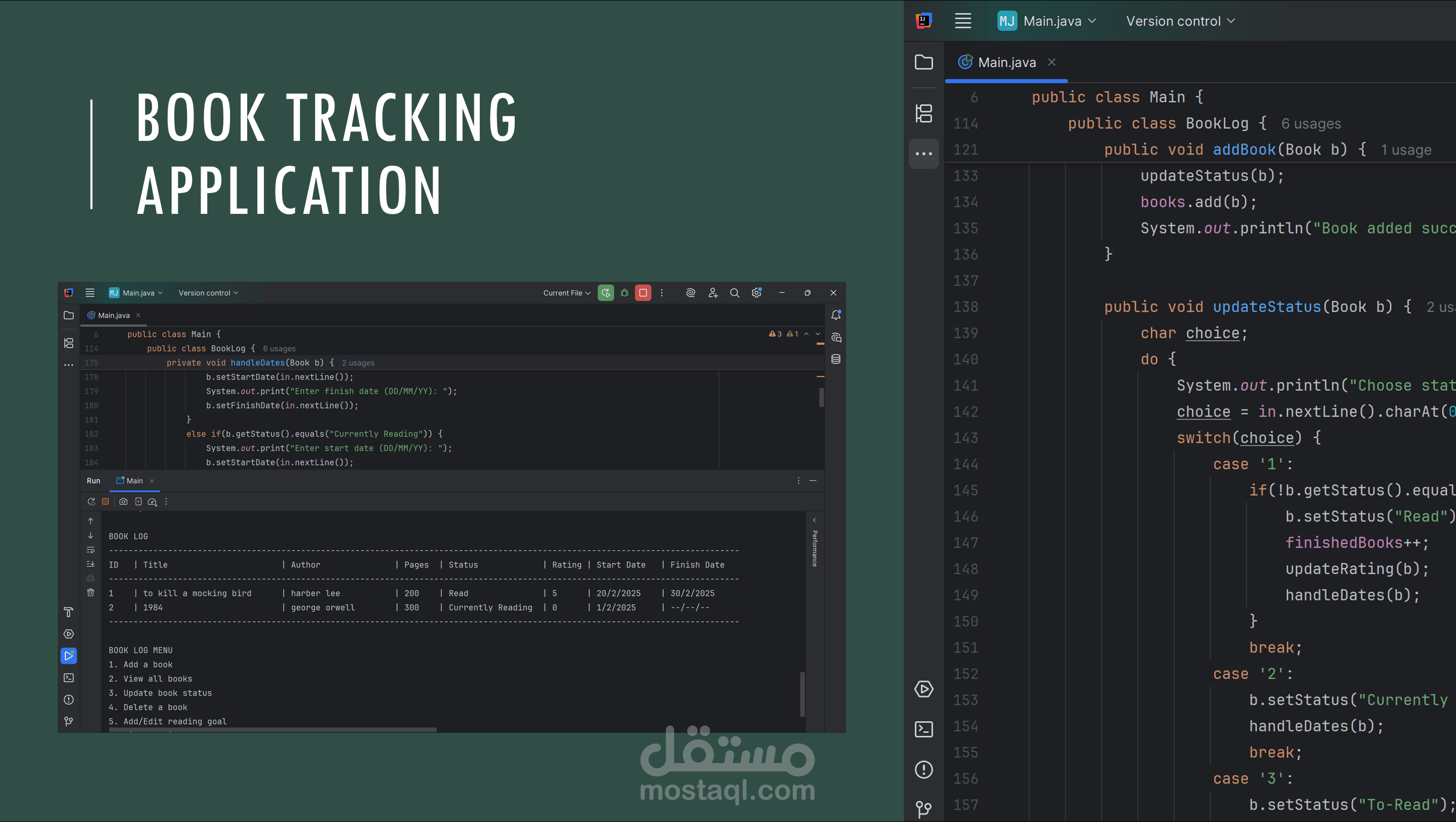Image resolution: width=1456 pixels, height=822 pixels.
Task: Rerun Main in the small IDE top toolbar
Action: (x=605, y=293)
